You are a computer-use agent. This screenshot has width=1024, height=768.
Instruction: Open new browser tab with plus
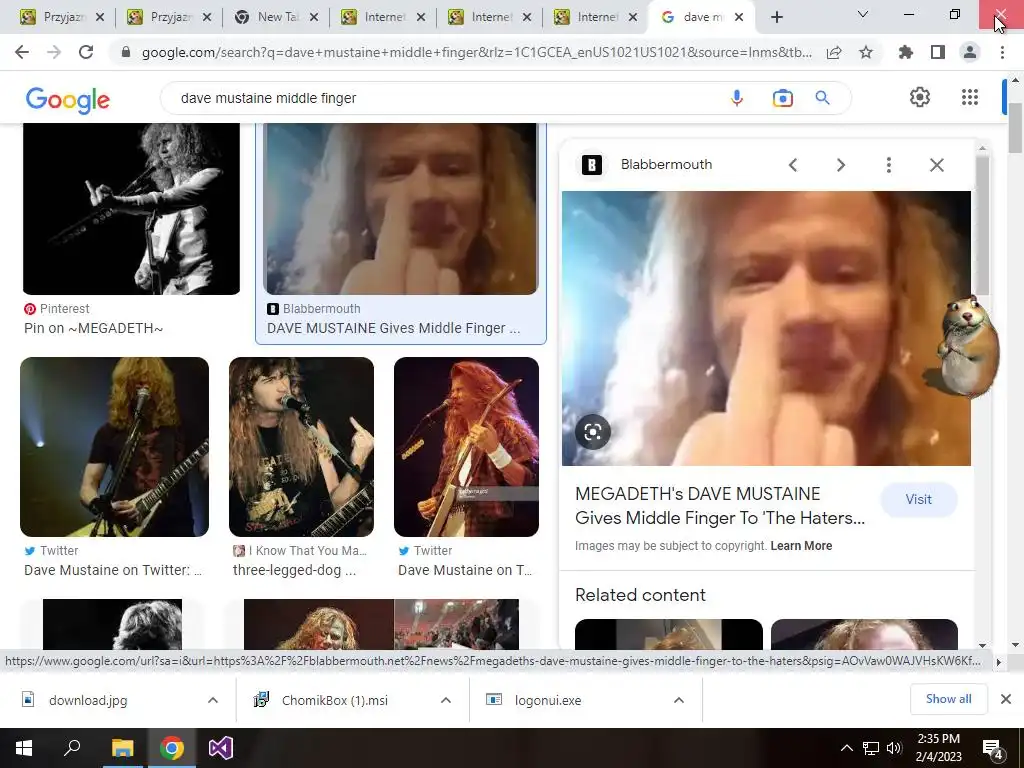[776, 18]
